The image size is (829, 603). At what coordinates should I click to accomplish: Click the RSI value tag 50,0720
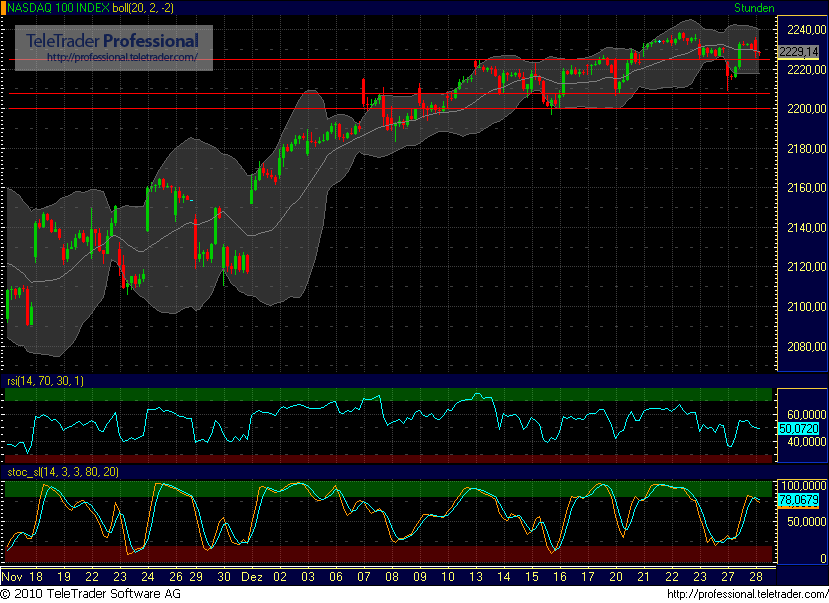(x=797, y=428)
